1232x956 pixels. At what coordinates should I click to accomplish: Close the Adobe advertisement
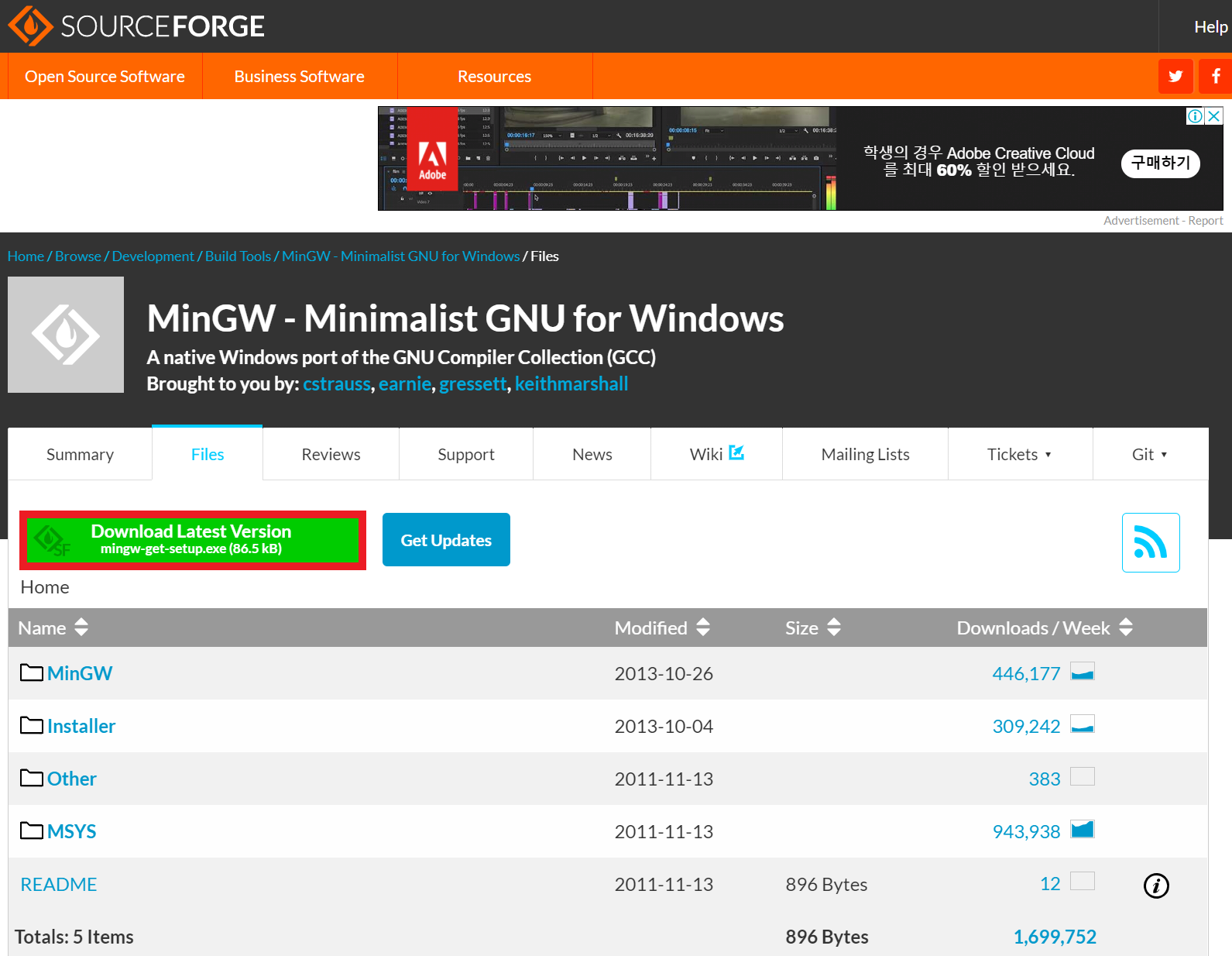click(x=1214, y=116)
